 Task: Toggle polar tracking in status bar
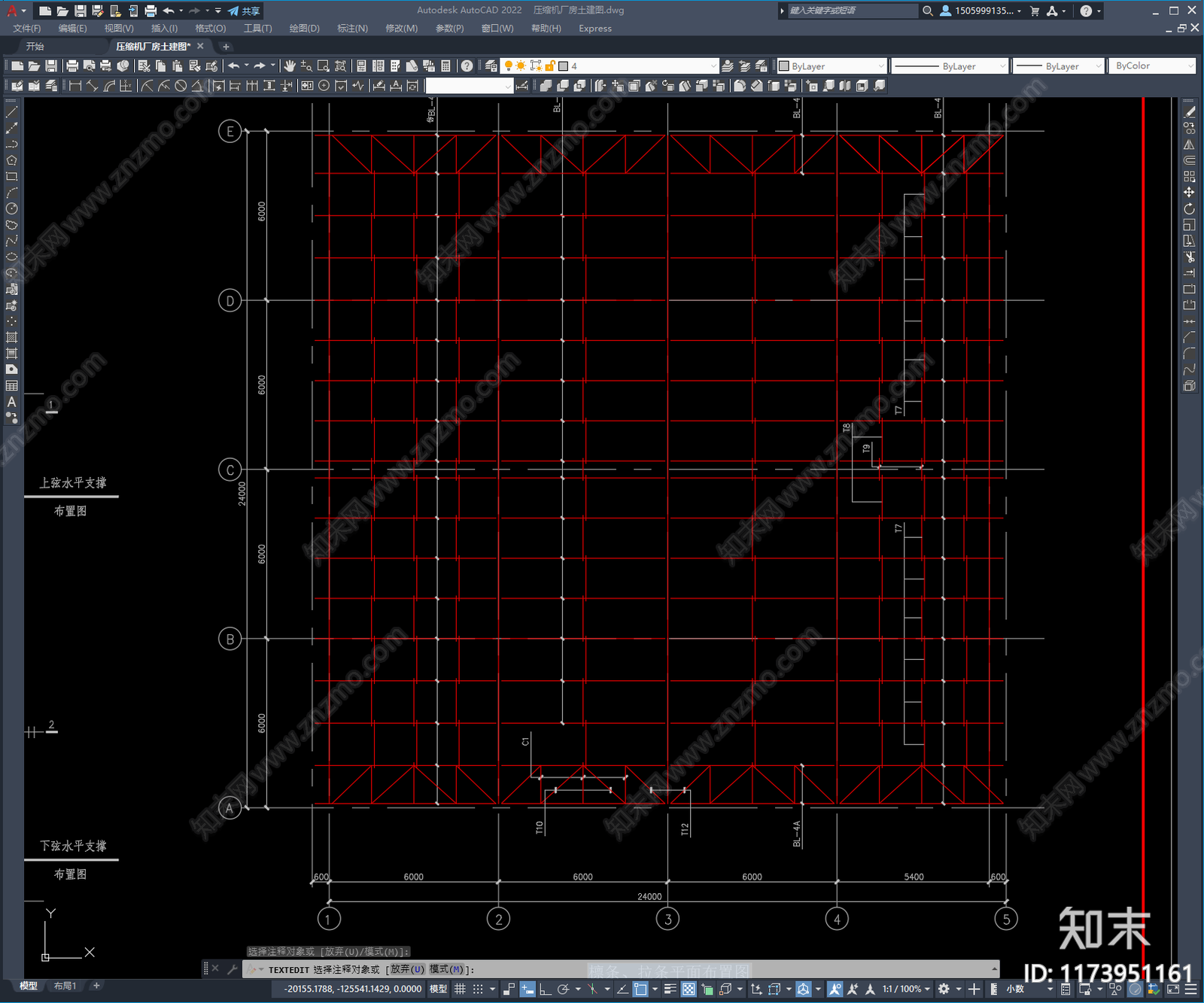pos(563,989)
